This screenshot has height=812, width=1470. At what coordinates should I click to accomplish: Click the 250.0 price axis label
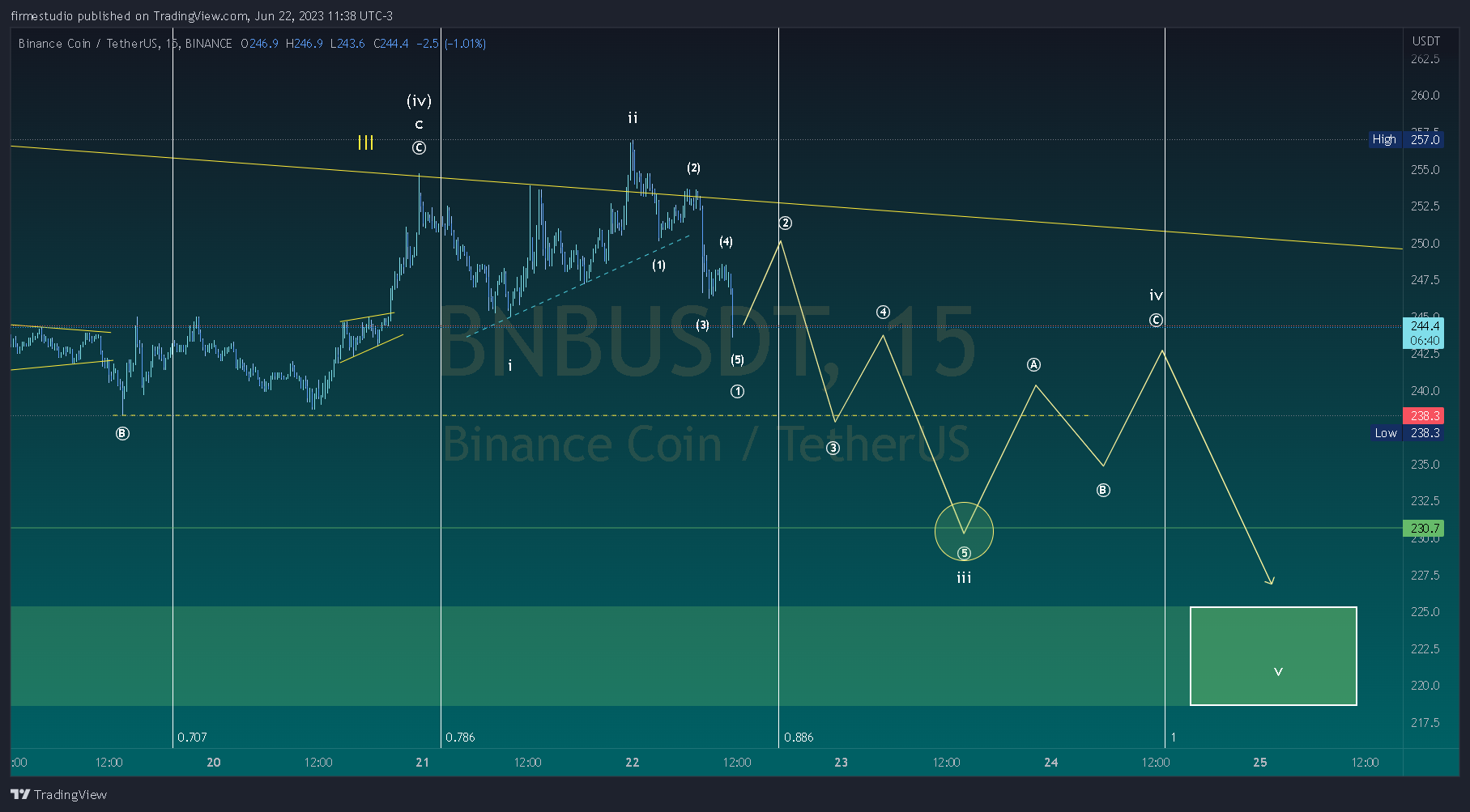click(1425, 244)
